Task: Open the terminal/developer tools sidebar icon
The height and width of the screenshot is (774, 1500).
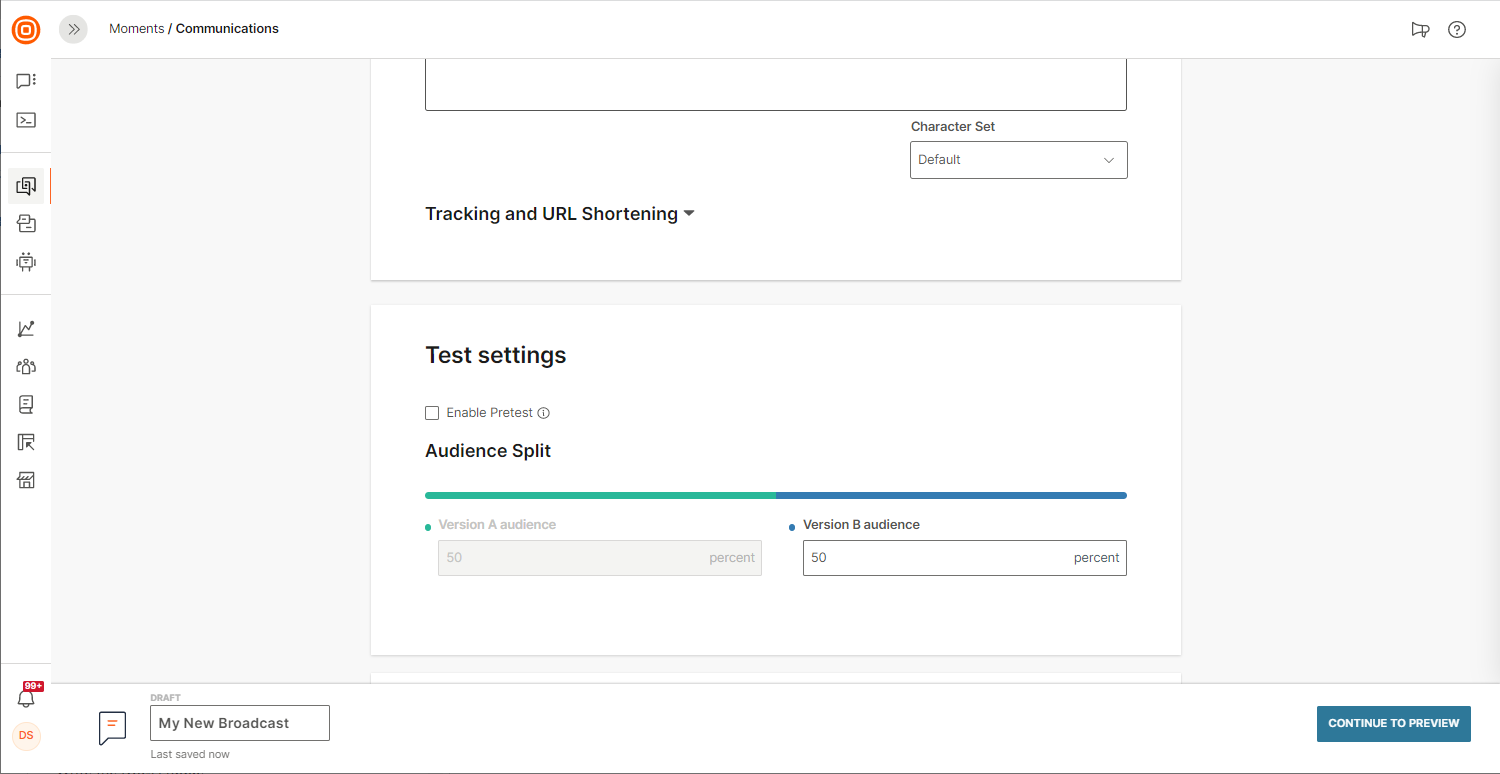Action: tap(26, 120)
